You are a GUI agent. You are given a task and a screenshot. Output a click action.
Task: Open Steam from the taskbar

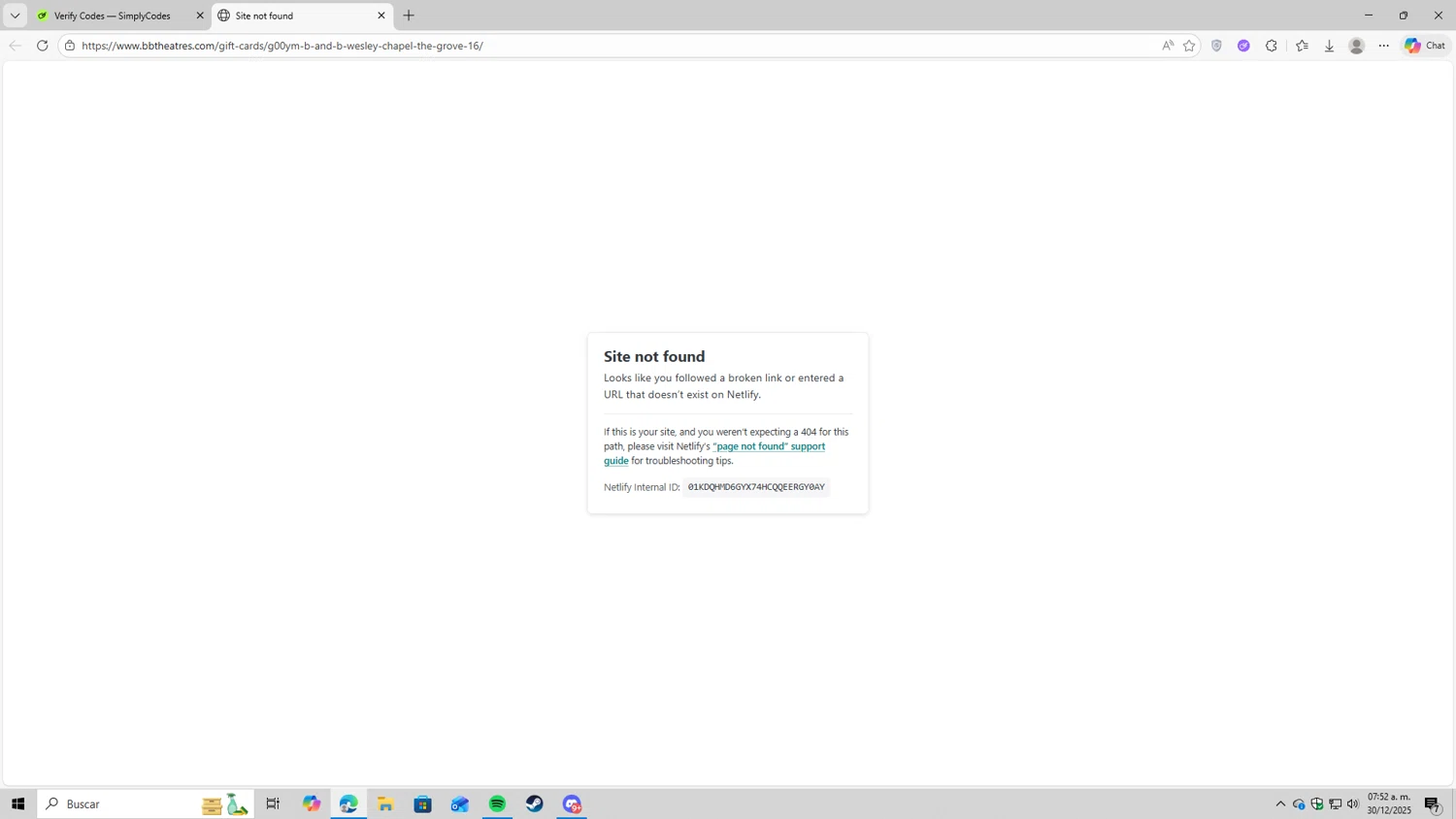click(x=535, y=803)
